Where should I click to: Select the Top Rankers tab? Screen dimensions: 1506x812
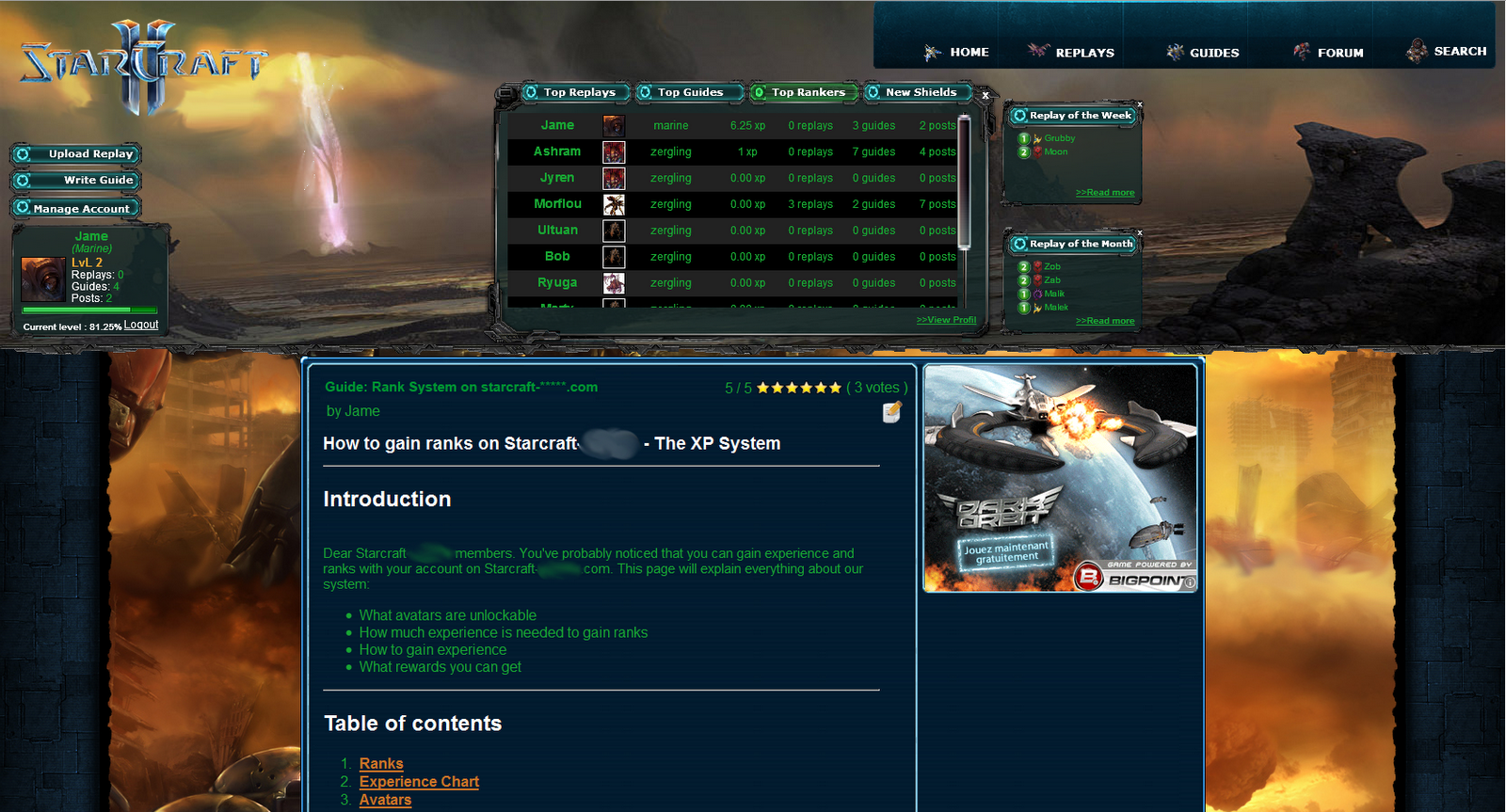click(x=804, y=92)
